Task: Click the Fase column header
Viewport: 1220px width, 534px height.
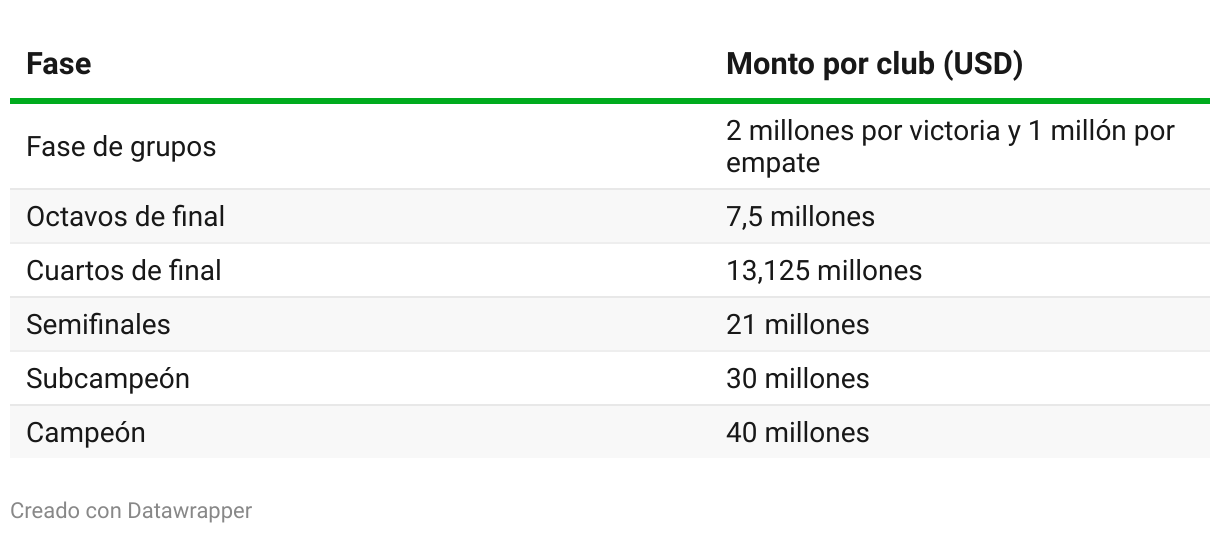Action: click(x=58, y=64)
